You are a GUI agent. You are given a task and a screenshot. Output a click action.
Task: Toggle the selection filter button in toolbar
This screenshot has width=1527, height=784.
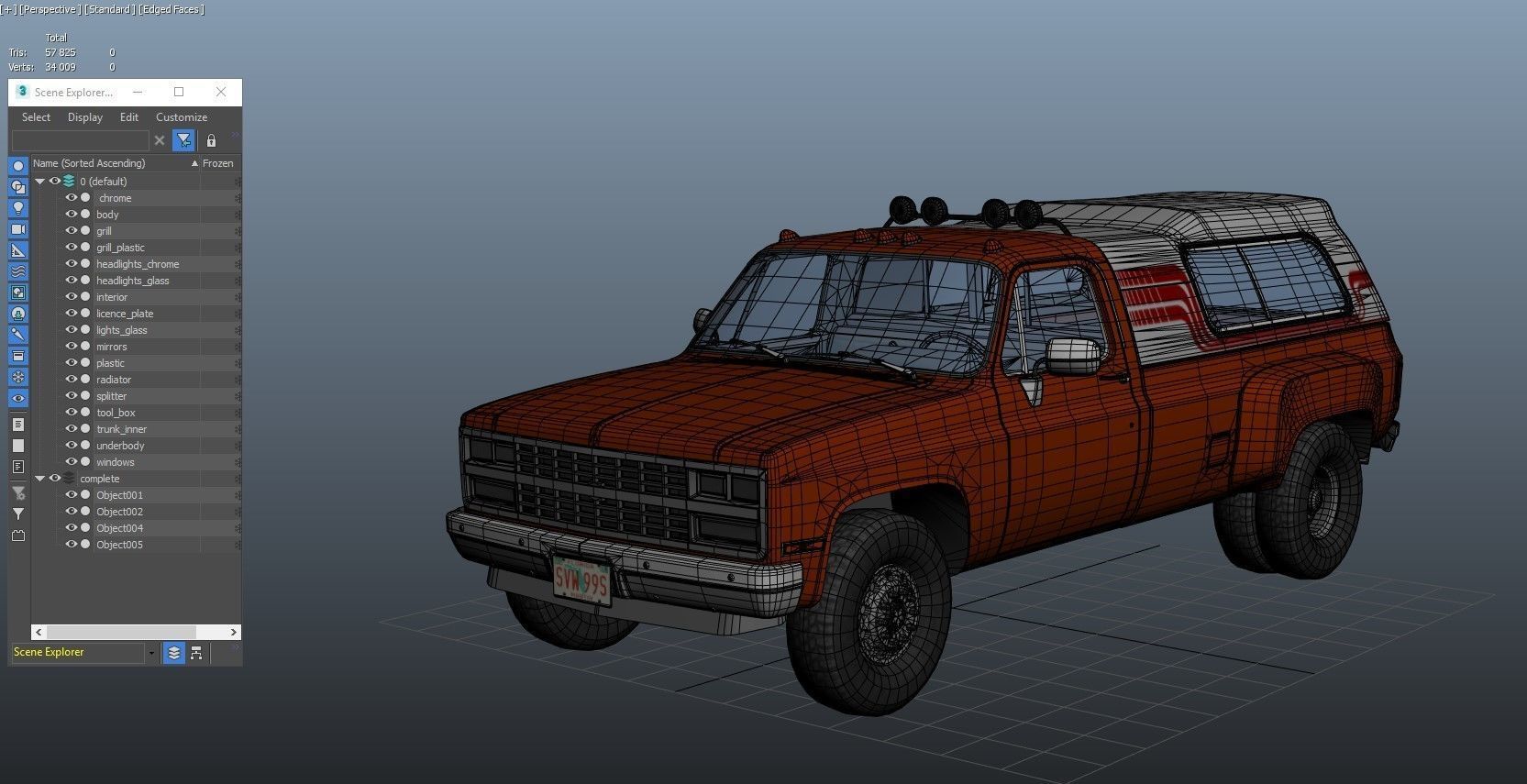click(x=184, y=140)
